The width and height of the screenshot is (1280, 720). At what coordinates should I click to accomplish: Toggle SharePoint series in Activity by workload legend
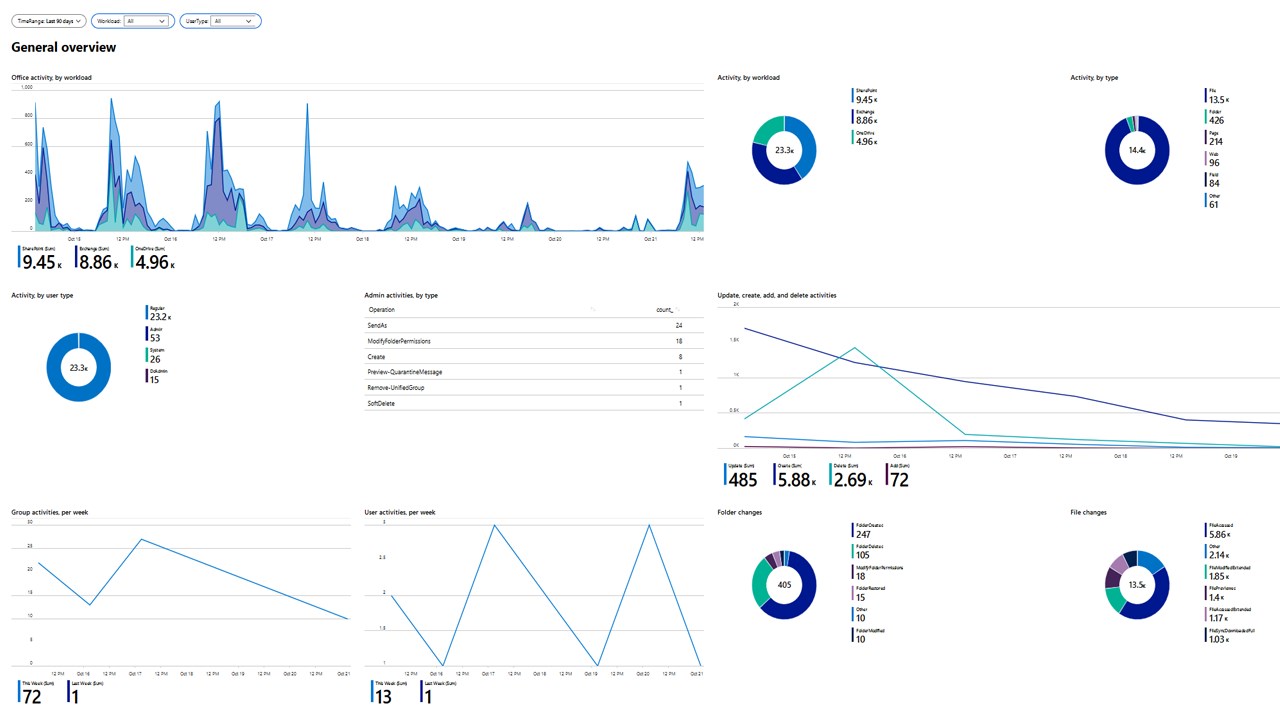(x=866, y=96)
